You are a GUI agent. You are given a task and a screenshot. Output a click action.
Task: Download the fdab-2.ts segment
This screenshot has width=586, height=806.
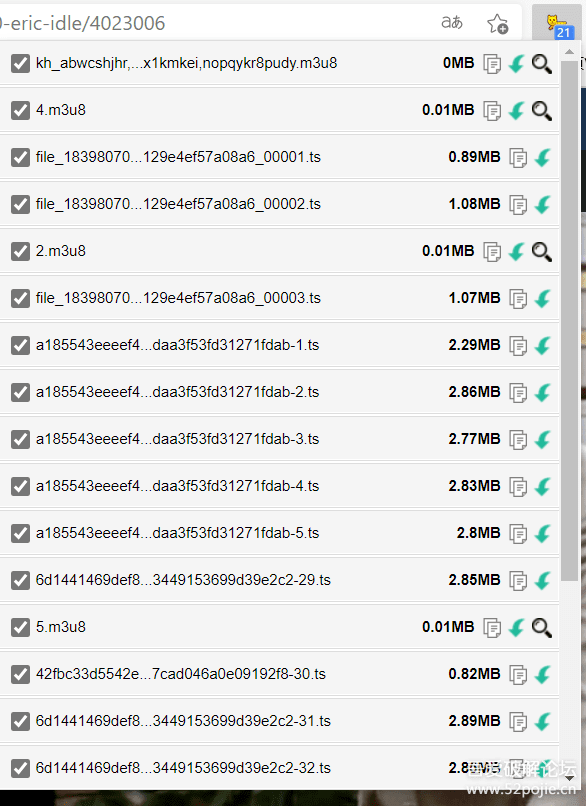(x=542, y=393)
